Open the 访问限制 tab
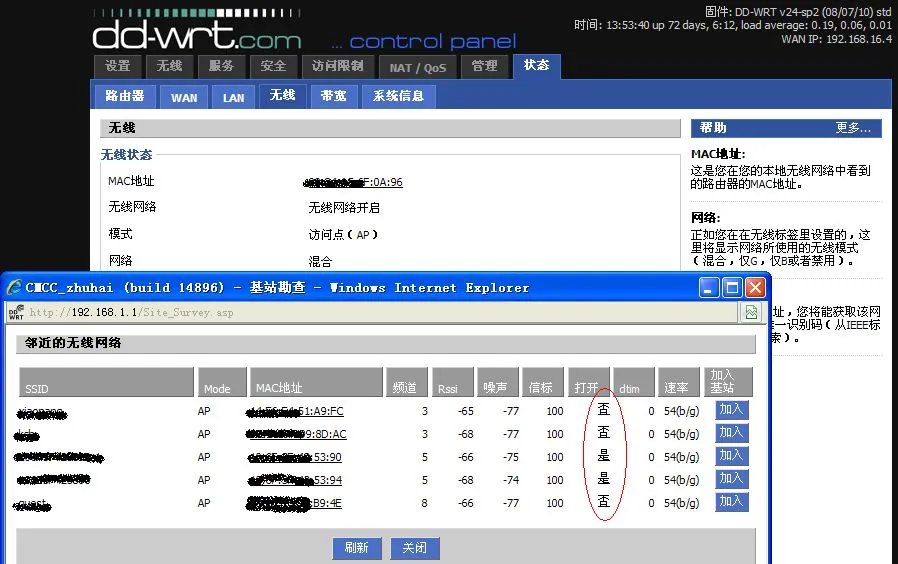The width and height of the screenshot is (898, 564). 338,66
